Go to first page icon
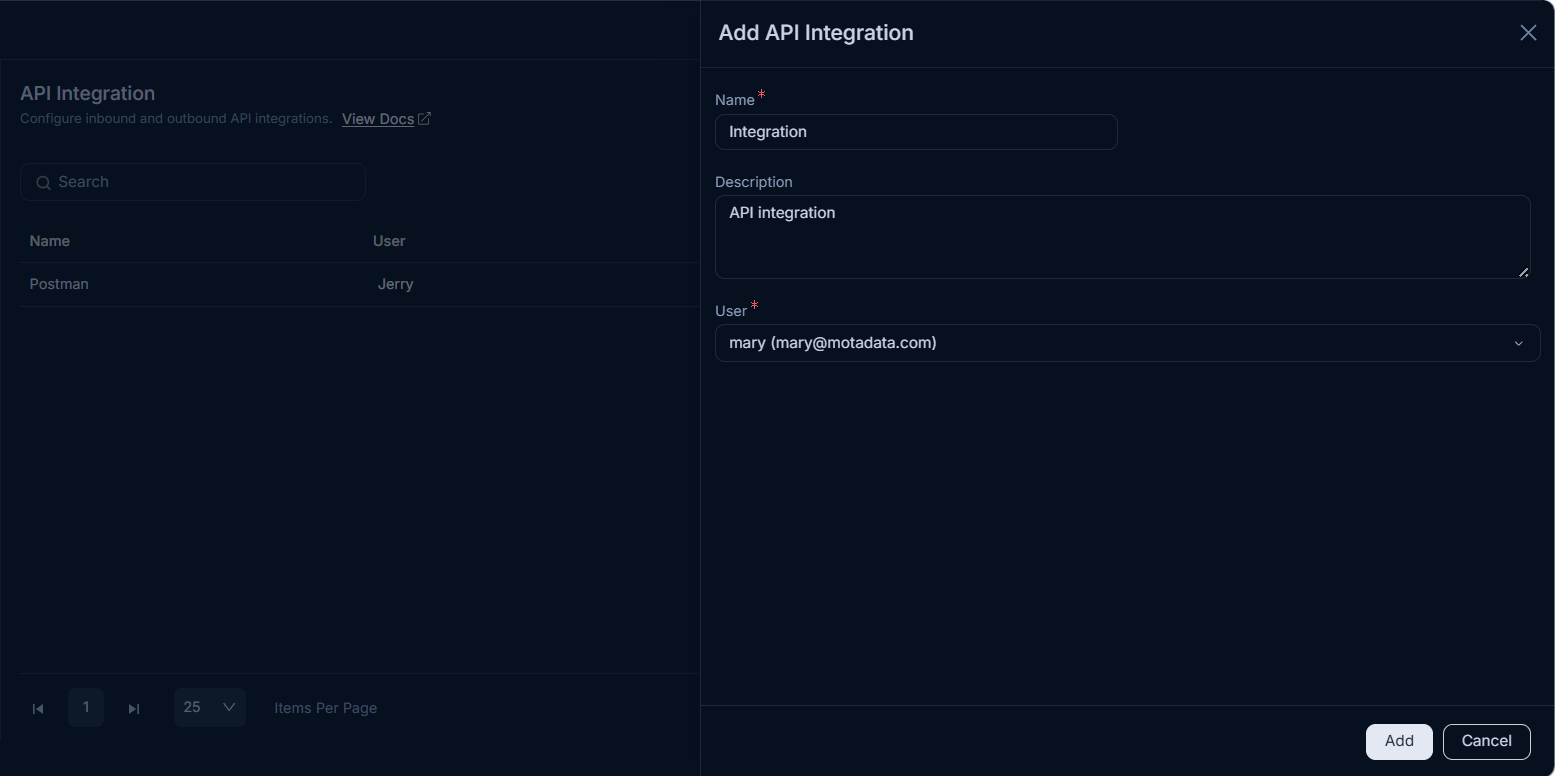1555x776 pixels. coord(38,709)
